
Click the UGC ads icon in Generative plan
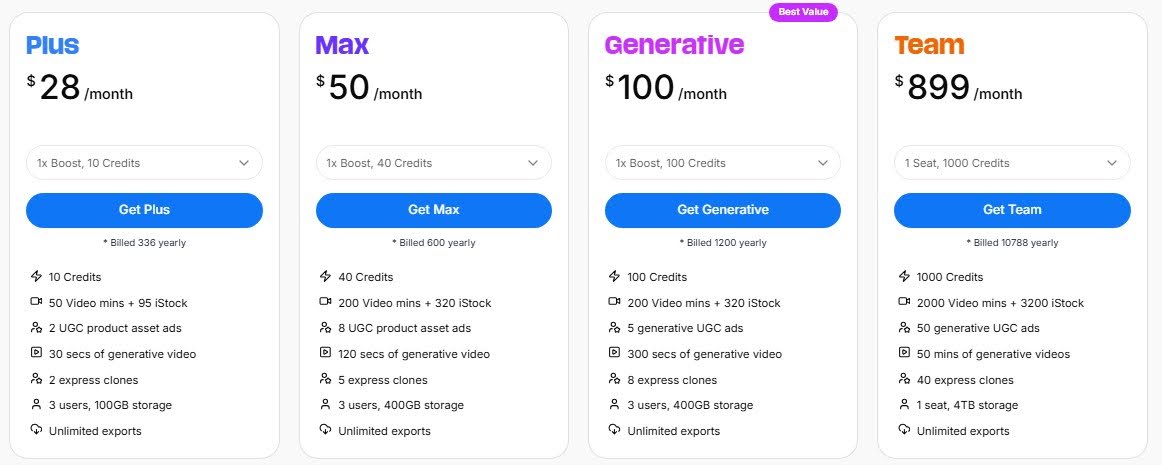pos(614,328)
